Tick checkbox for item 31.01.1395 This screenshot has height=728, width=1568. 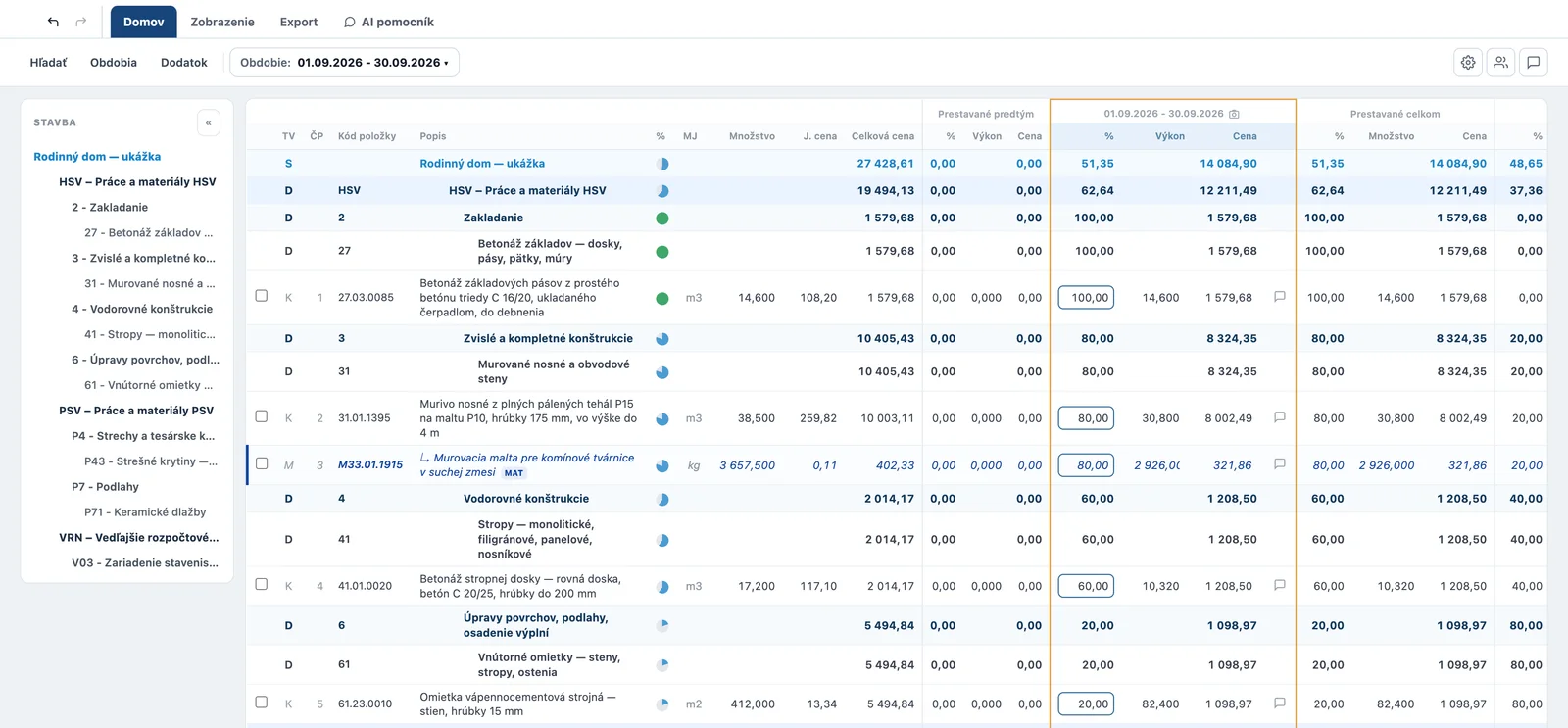262,416
